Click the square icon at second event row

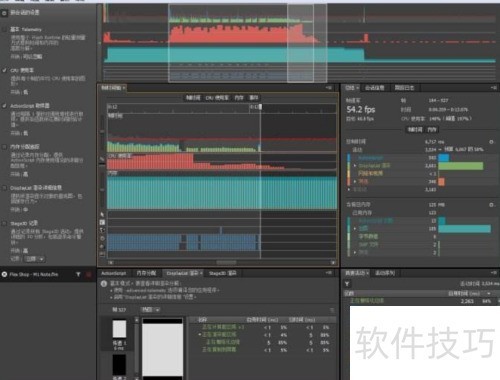pos(102,222)
